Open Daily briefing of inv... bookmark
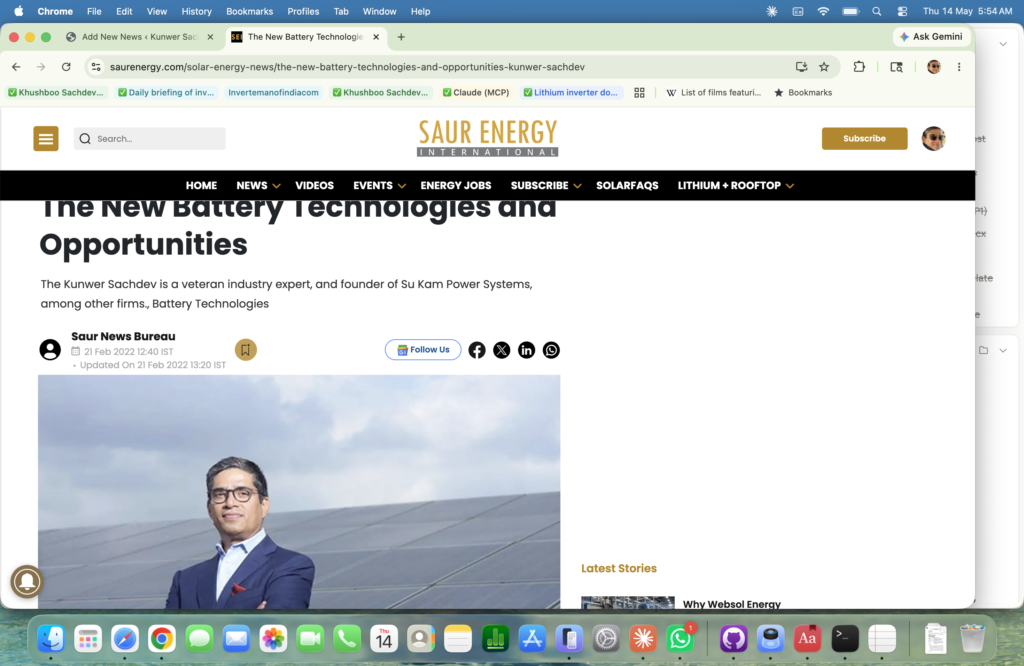This screenshot has width=1024, height=666. point(166,93)
